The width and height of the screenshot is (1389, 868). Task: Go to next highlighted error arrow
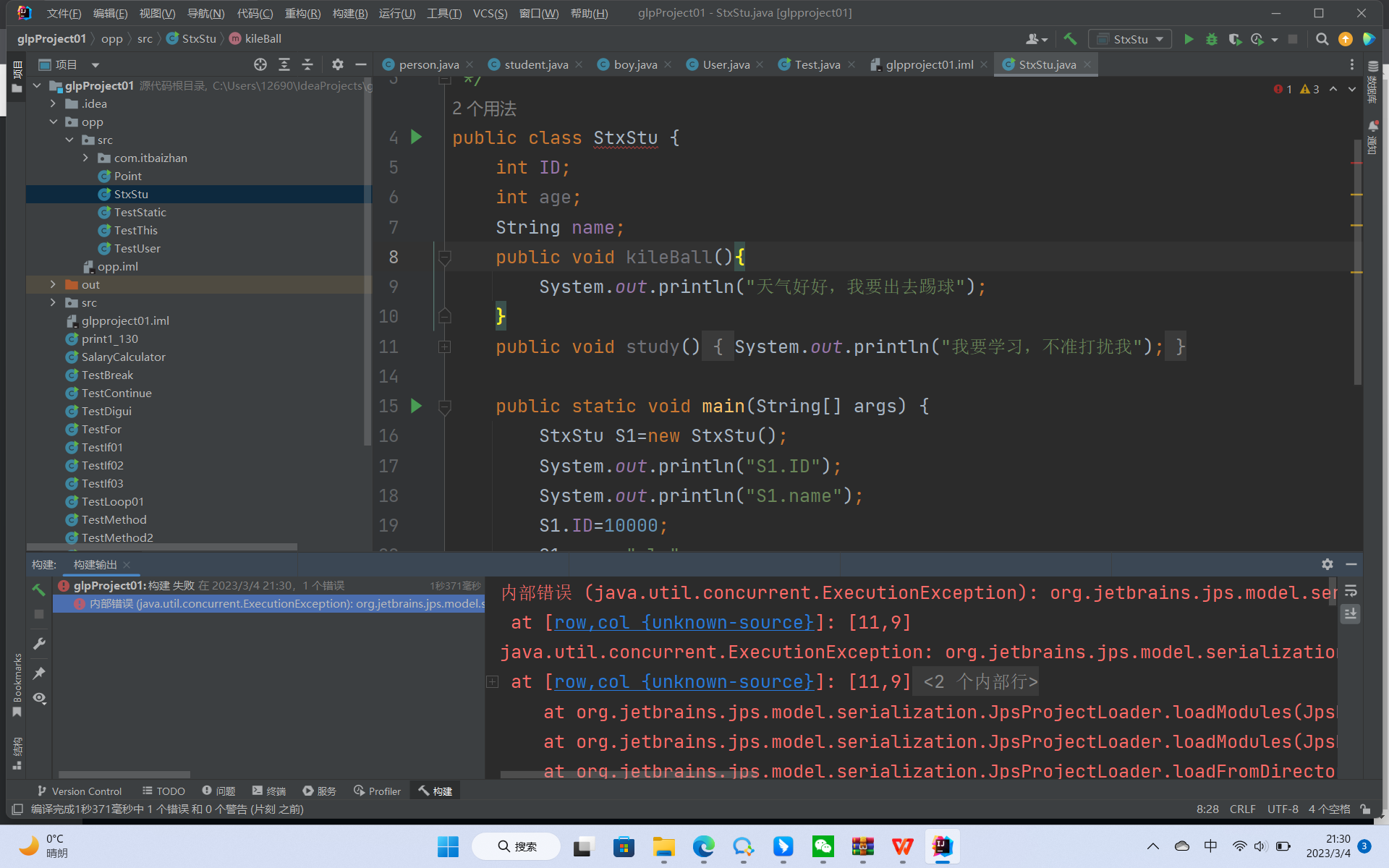click(x=1351, y=89)
